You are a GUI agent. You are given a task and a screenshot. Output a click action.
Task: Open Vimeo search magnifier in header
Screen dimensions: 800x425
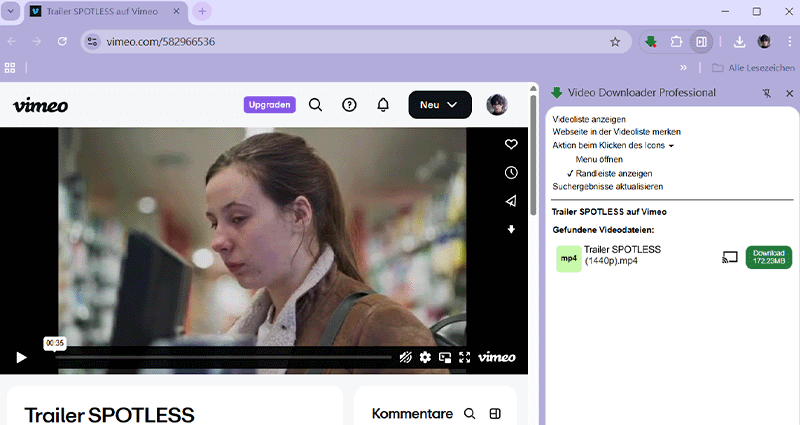click(315, 105)
